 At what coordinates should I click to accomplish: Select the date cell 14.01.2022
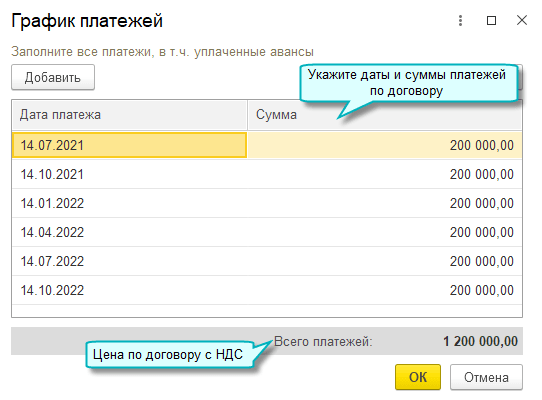129,203
